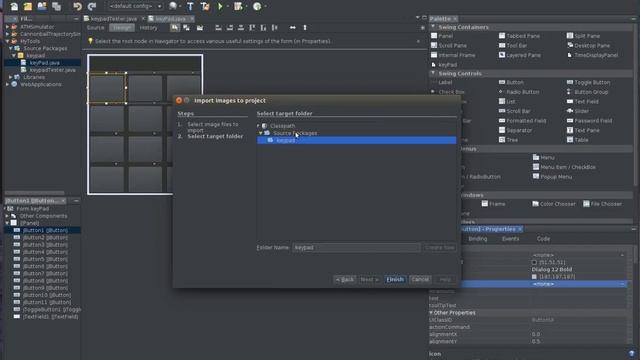Pick the Toggle Button control in Palette
Viewport: 640px width, 360px height.
[588, 82]
